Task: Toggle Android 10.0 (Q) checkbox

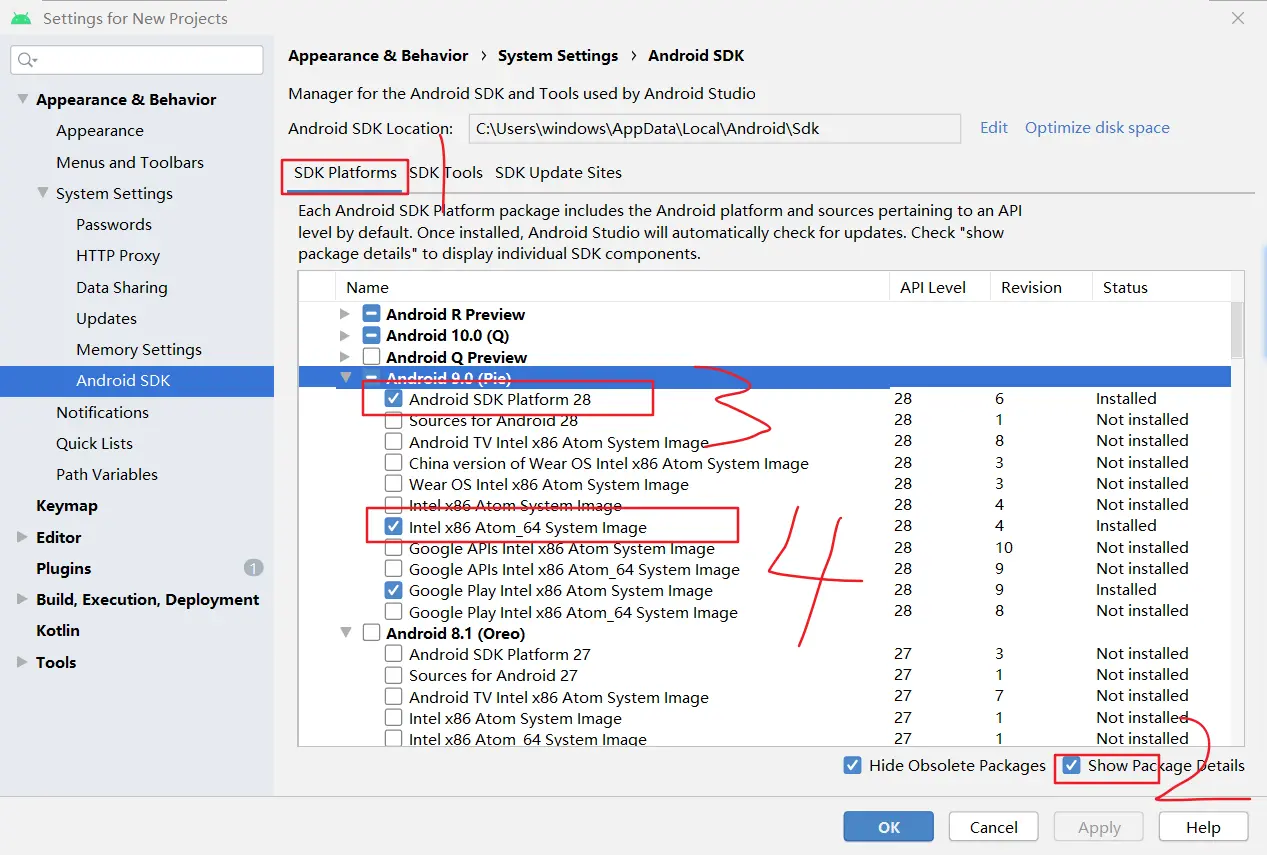Action: 371,335
